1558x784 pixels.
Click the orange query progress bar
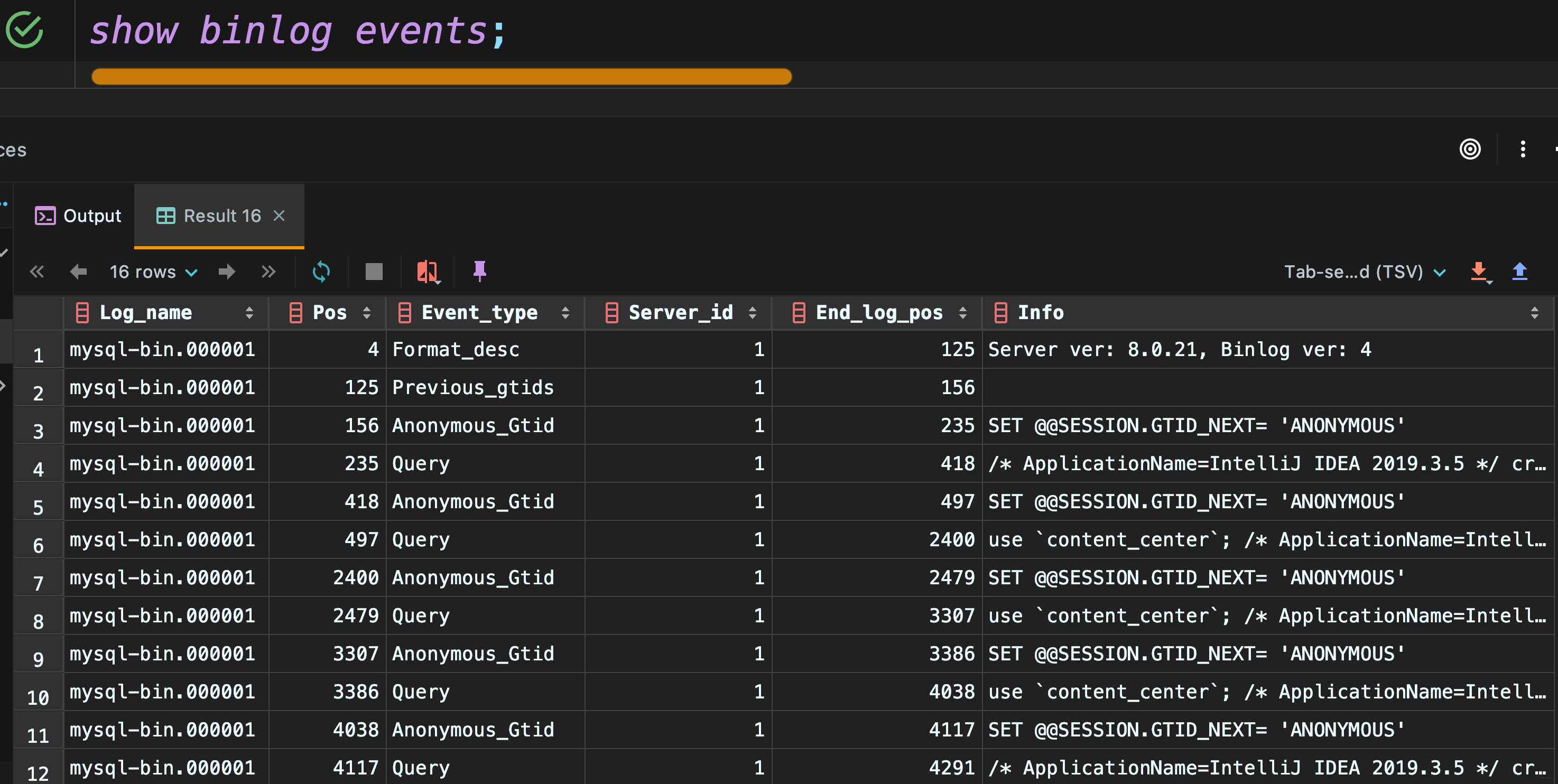(x=441, y=77)
